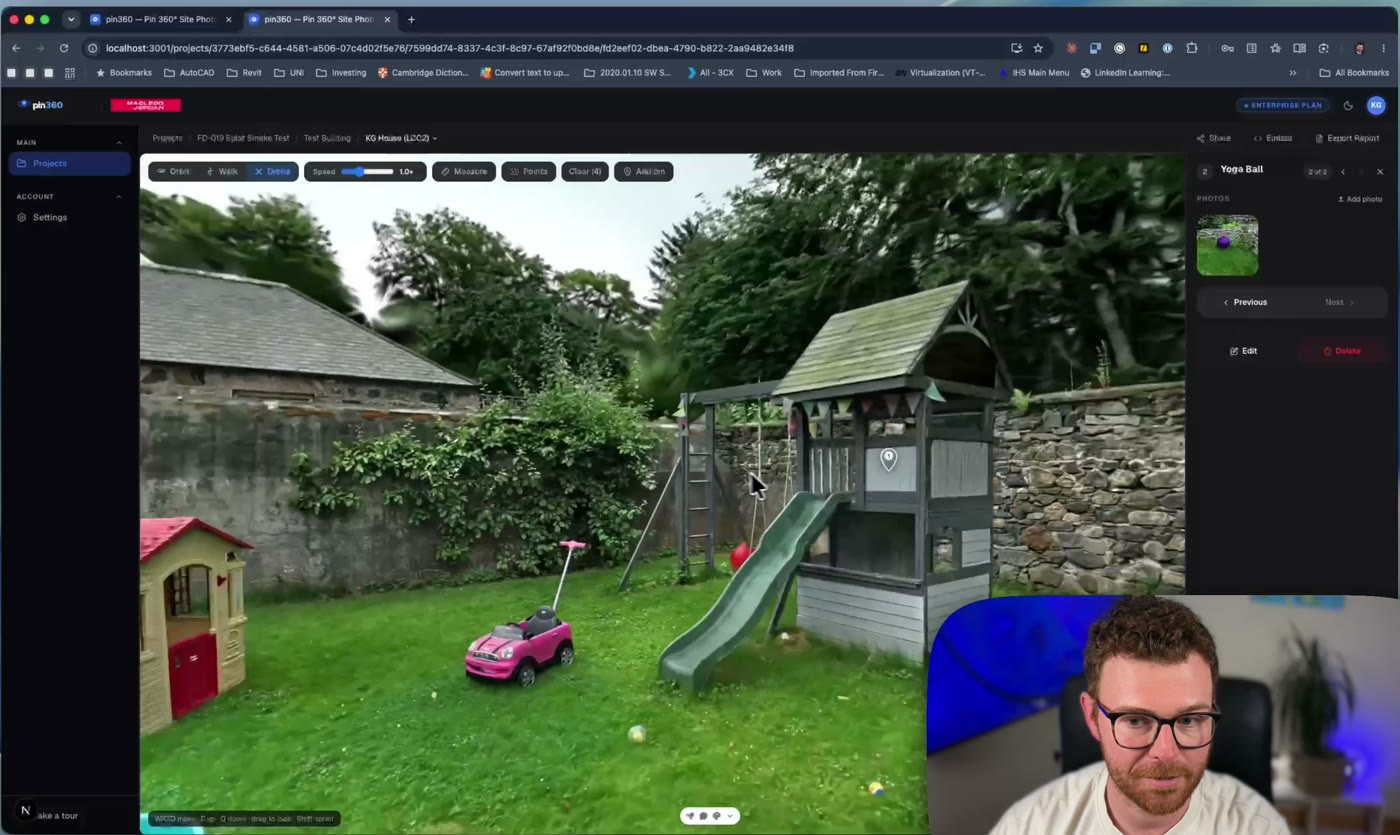Click Export Report

click(x=1347, y=138)
